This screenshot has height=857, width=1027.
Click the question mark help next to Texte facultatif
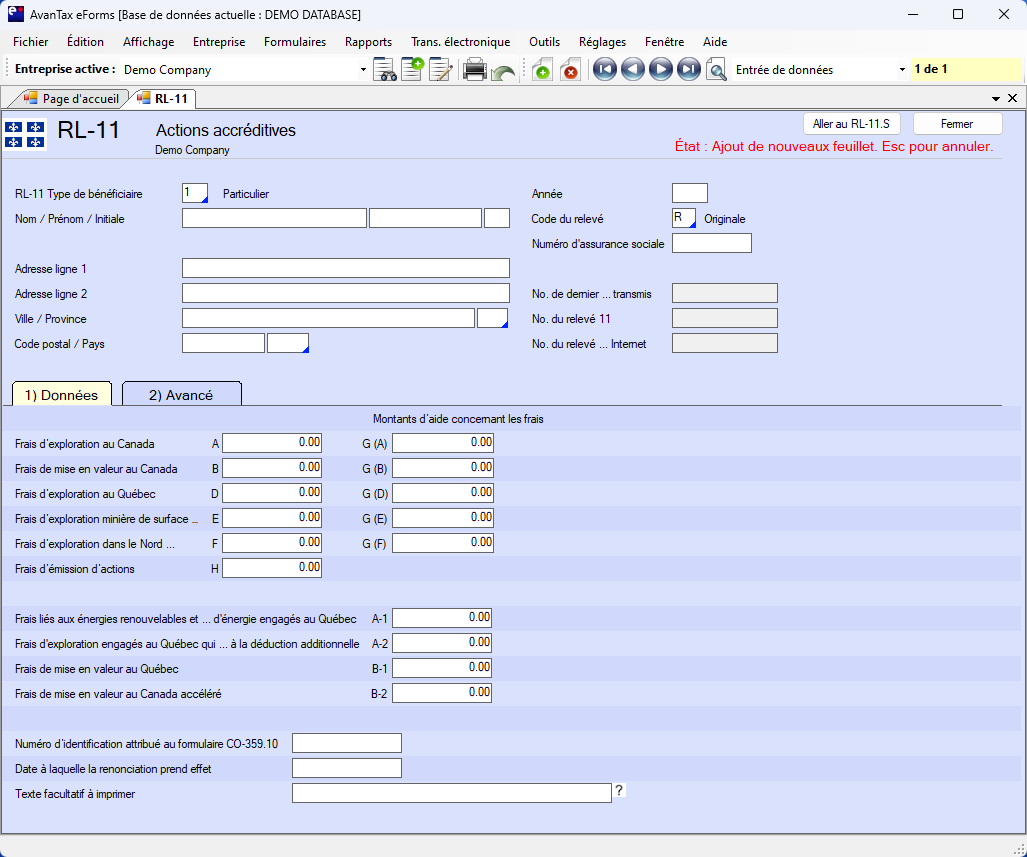click(619, 791)
